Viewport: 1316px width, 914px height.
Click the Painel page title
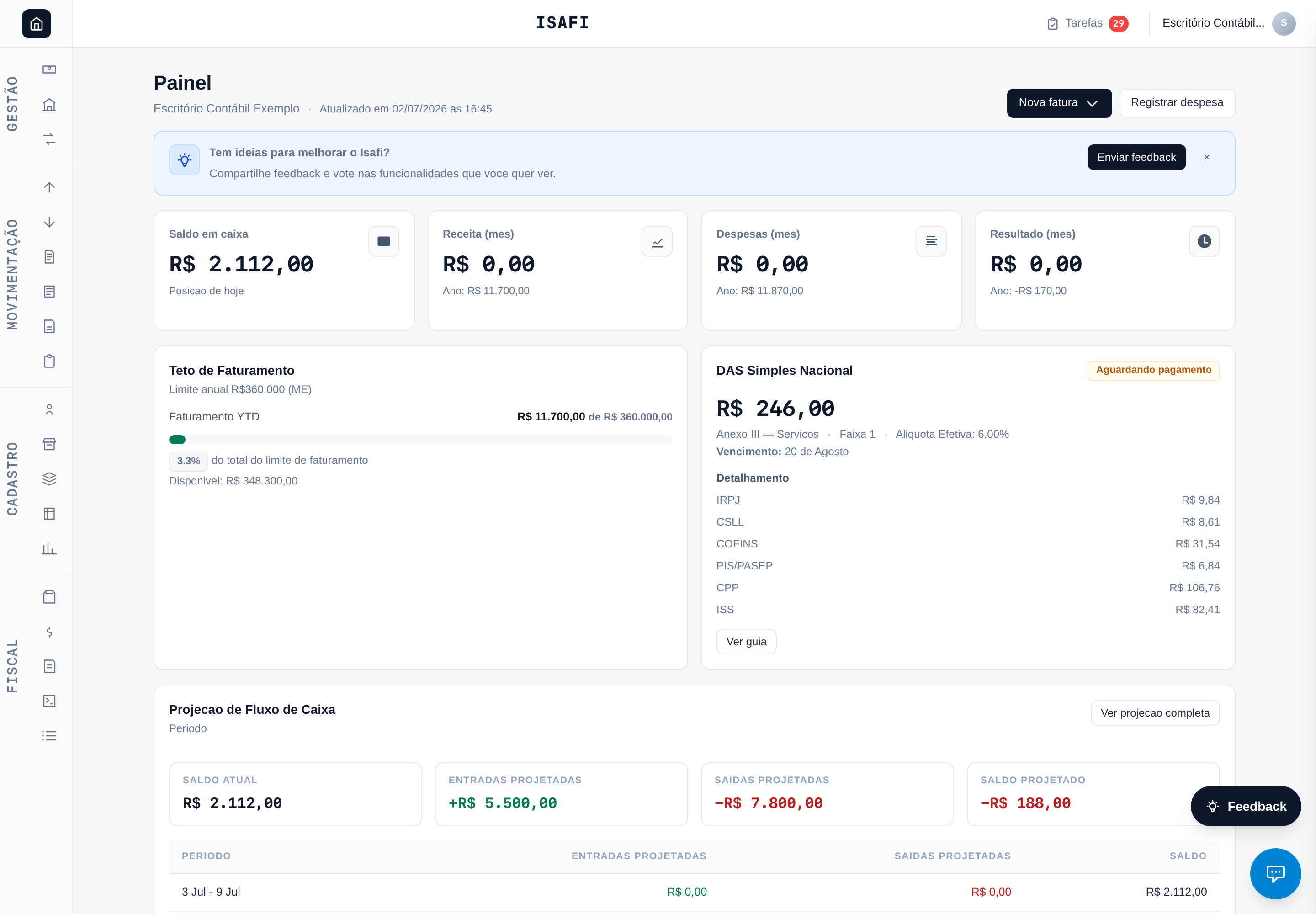tap(182, 83)
